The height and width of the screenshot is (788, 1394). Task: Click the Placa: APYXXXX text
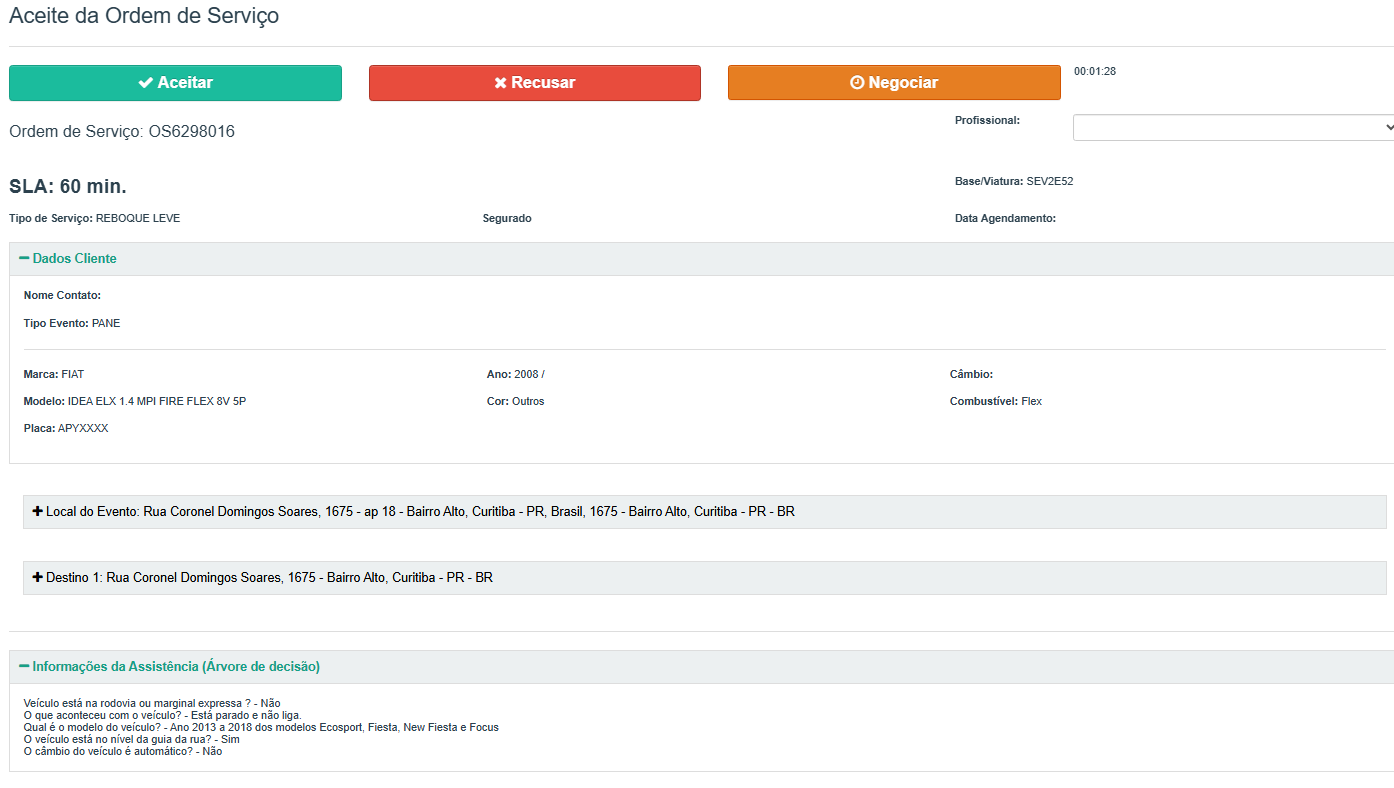point(66,428)
